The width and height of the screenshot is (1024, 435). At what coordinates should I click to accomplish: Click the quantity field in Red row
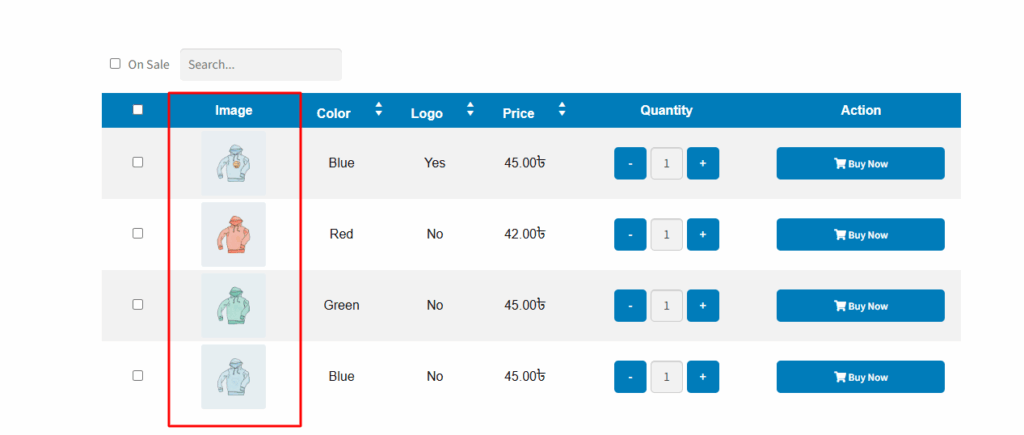pos(667,234)
